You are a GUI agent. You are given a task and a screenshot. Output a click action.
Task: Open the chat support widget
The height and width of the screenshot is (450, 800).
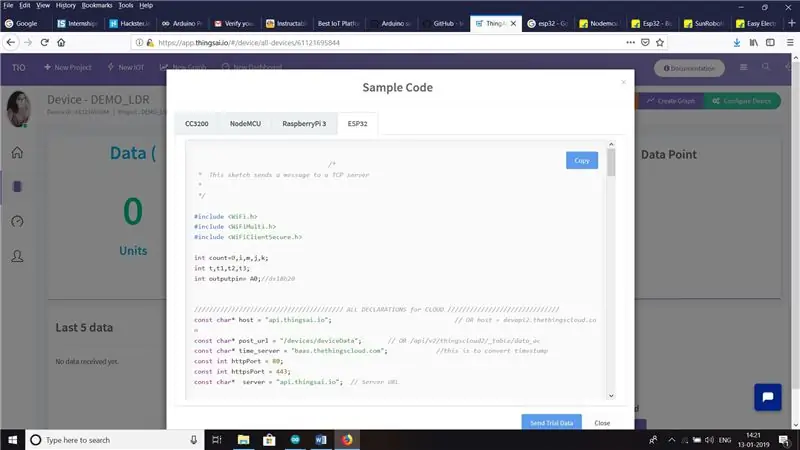[767, 397]
